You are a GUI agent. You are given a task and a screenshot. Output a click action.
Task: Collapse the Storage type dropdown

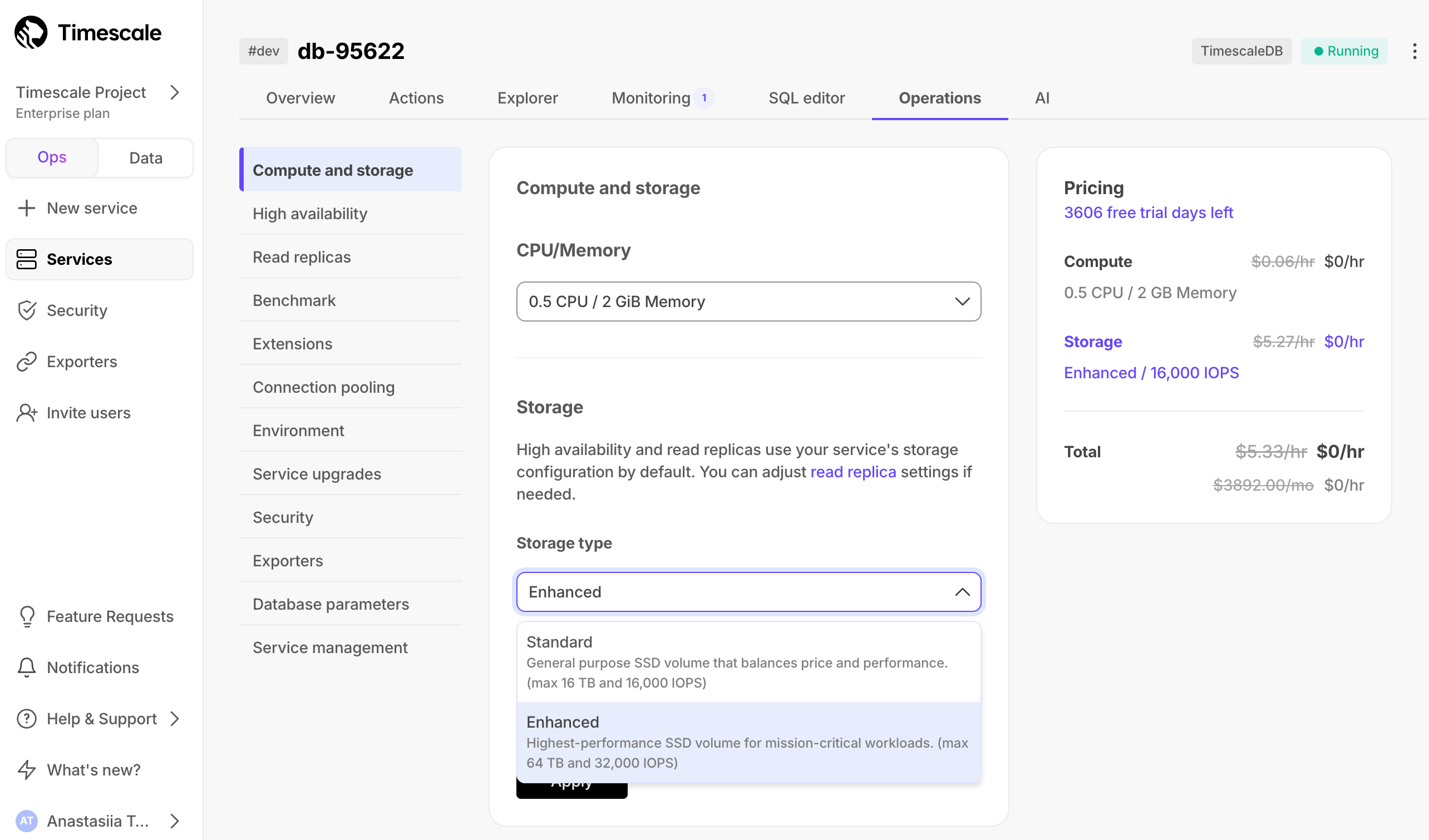(748, 592)
